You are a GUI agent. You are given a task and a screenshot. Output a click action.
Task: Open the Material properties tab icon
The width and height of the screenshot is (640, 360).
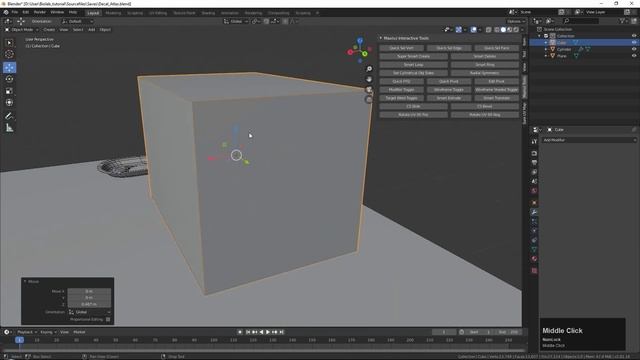coord(534,259)
